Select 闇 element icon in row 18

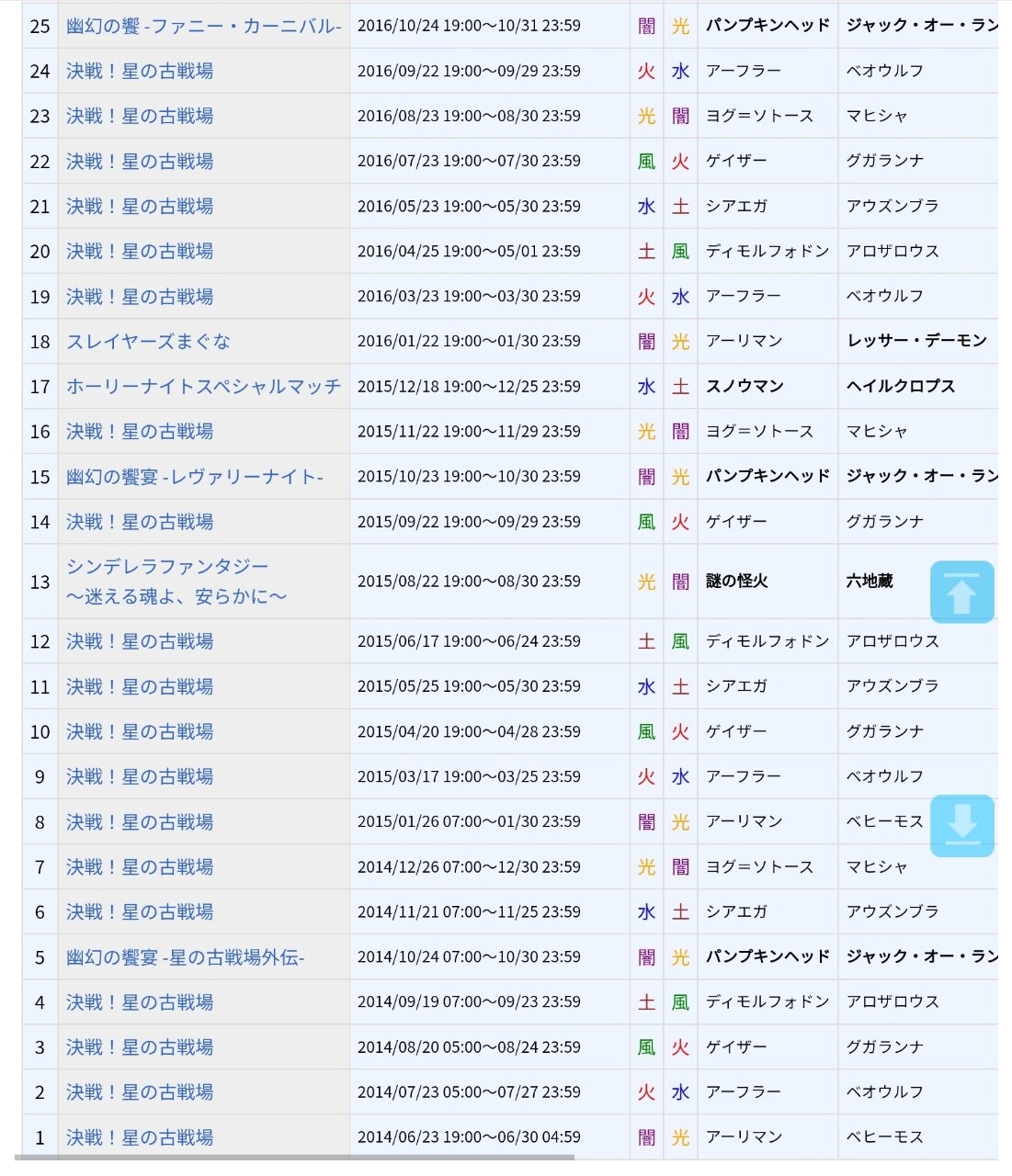(647, 341)
